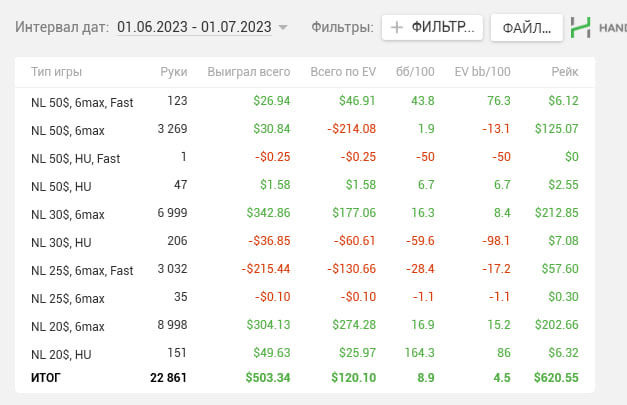Click the green Hand2Note logo icon

581,28
